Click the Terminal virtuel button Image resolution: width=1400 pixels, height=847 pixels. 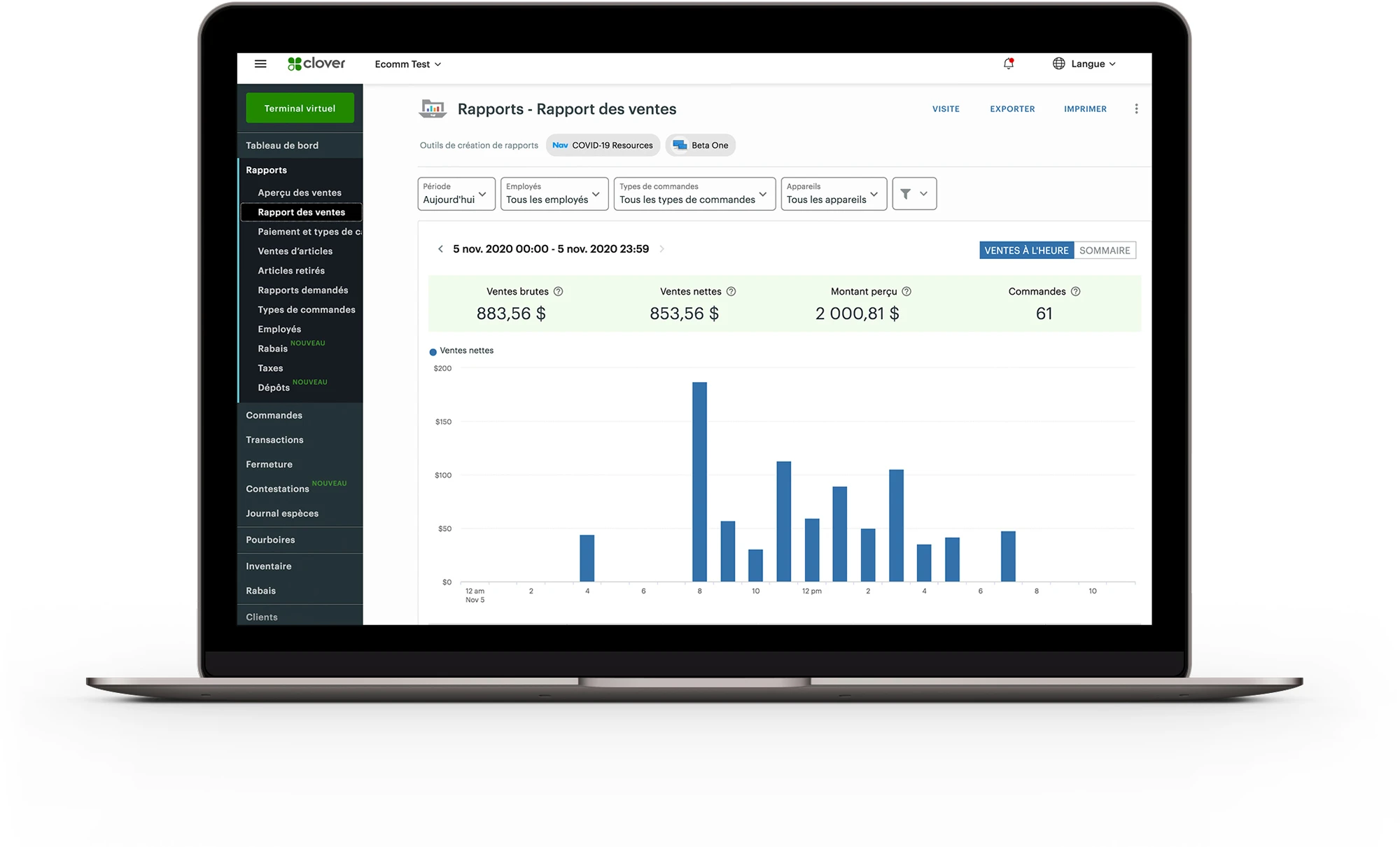(x=300, y=108)
